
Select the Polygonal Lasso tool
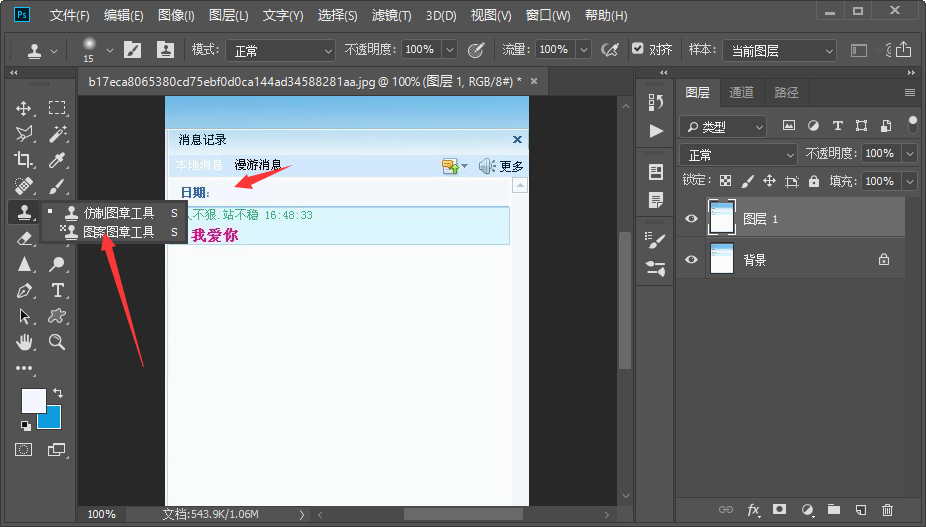point(24,134)
